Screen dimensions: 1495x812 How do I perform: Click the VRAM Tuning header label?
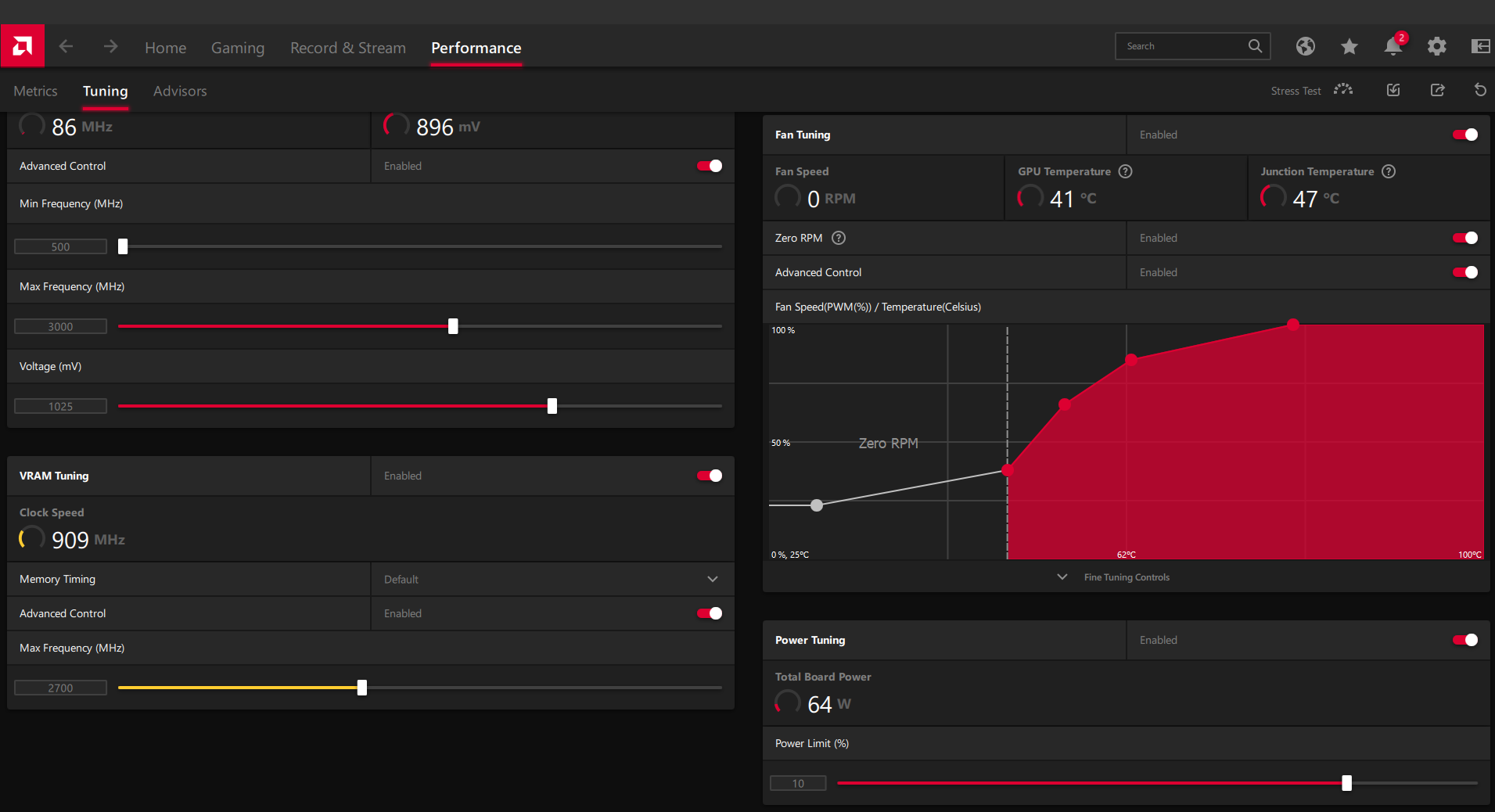click(54, 476)
